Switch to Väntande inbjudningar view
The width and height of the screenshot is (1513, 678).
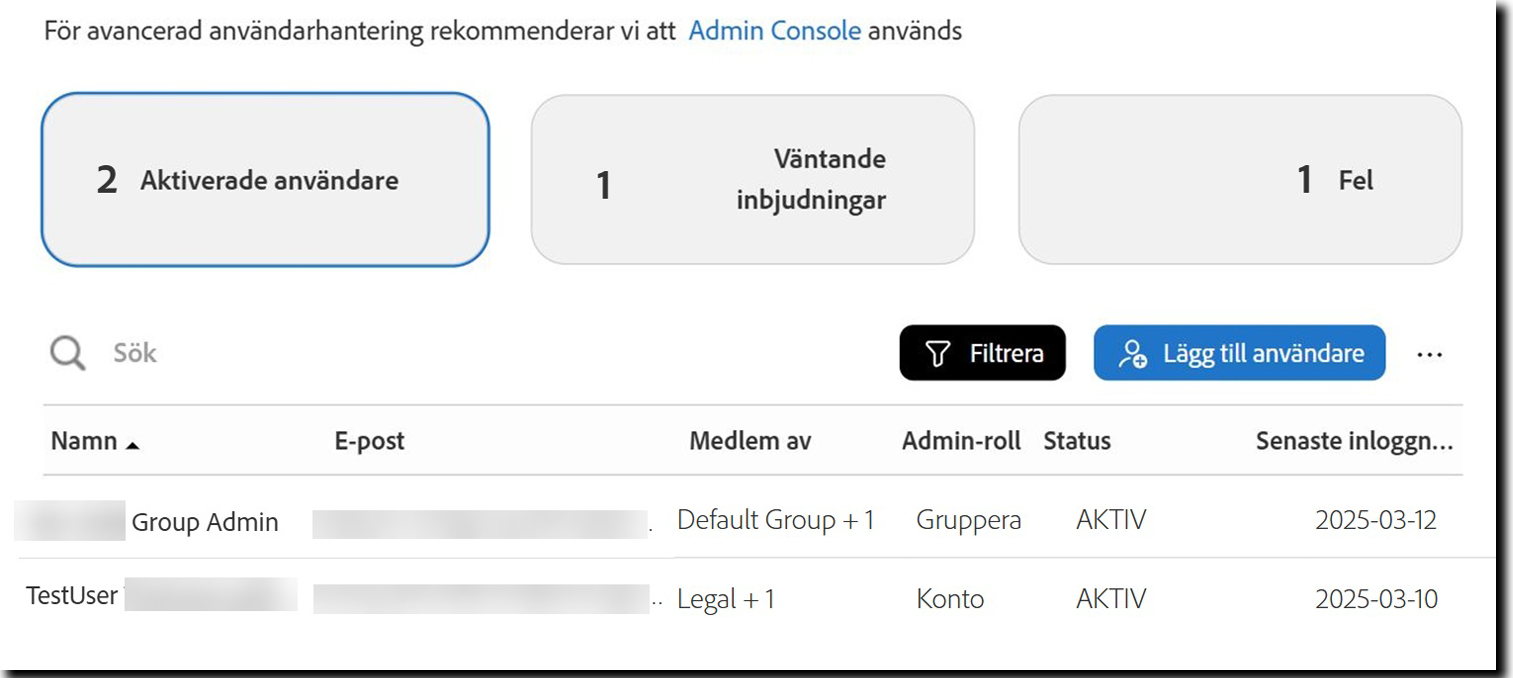[x=754, y=179]
